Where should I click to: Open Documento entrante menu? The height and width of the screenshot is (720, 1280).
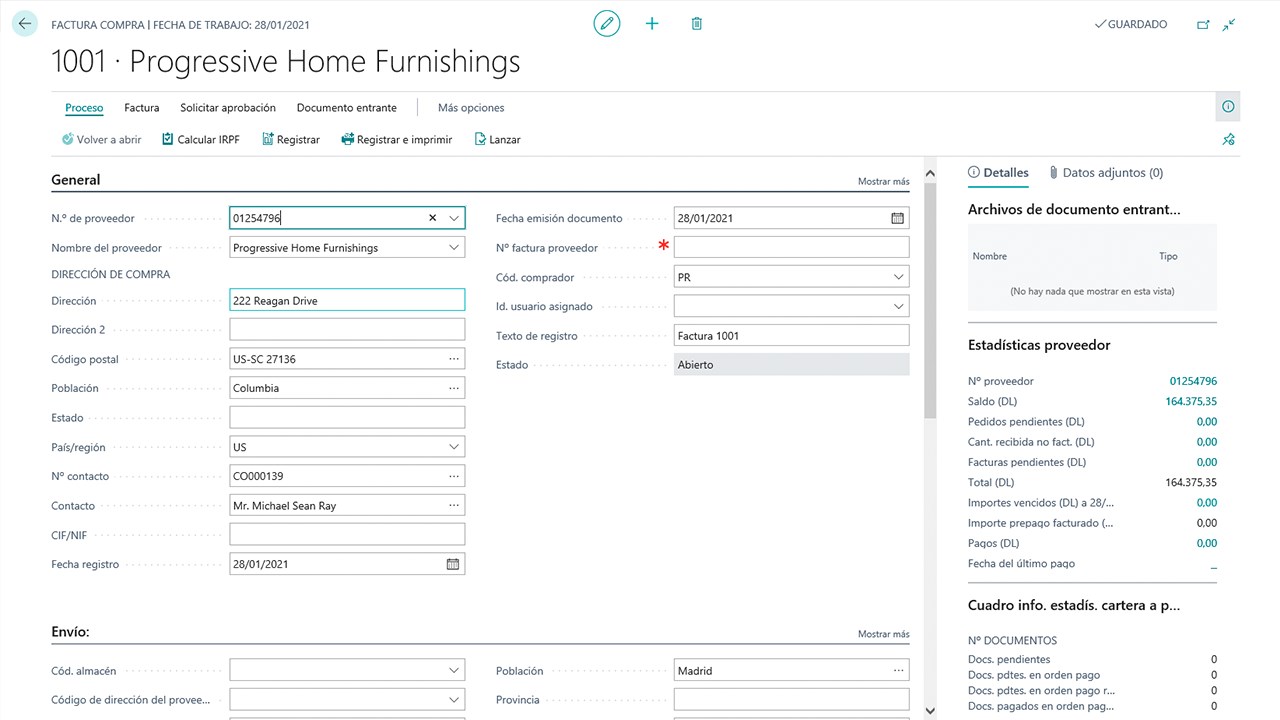tap(347, 108)
